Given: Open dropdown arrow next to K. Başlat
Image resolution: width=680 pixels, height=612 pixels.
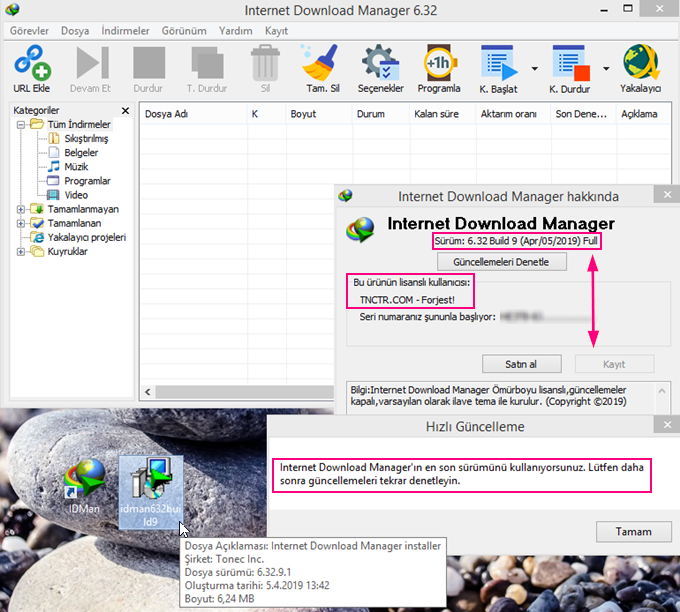Looking at the screenshot, I should tap(535, 69).
